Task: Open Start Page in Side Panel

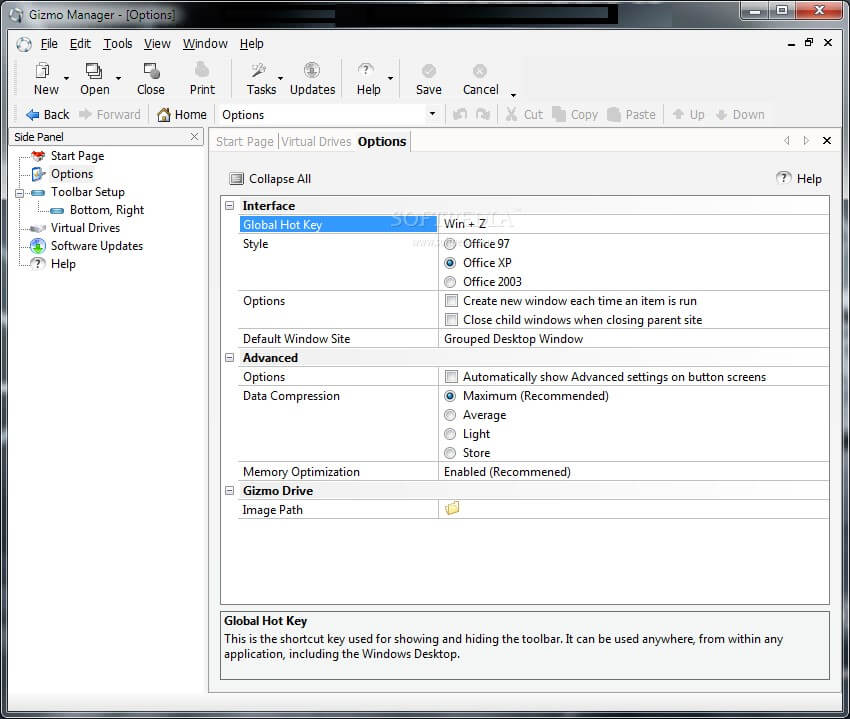Action: [78, 156]
